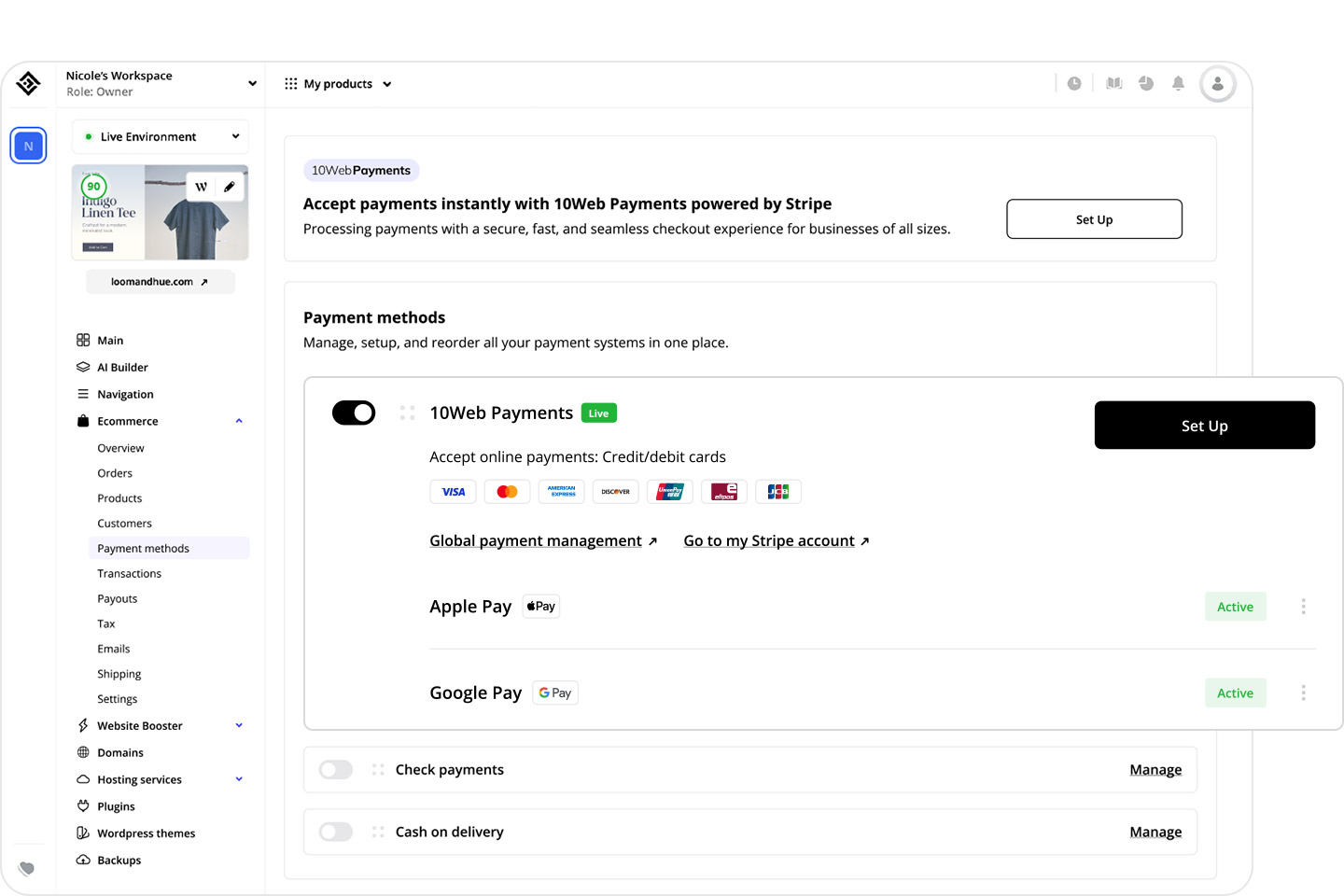Enable the Check payments toggle
The image size is (1344, 896).
tap(335, 769)
